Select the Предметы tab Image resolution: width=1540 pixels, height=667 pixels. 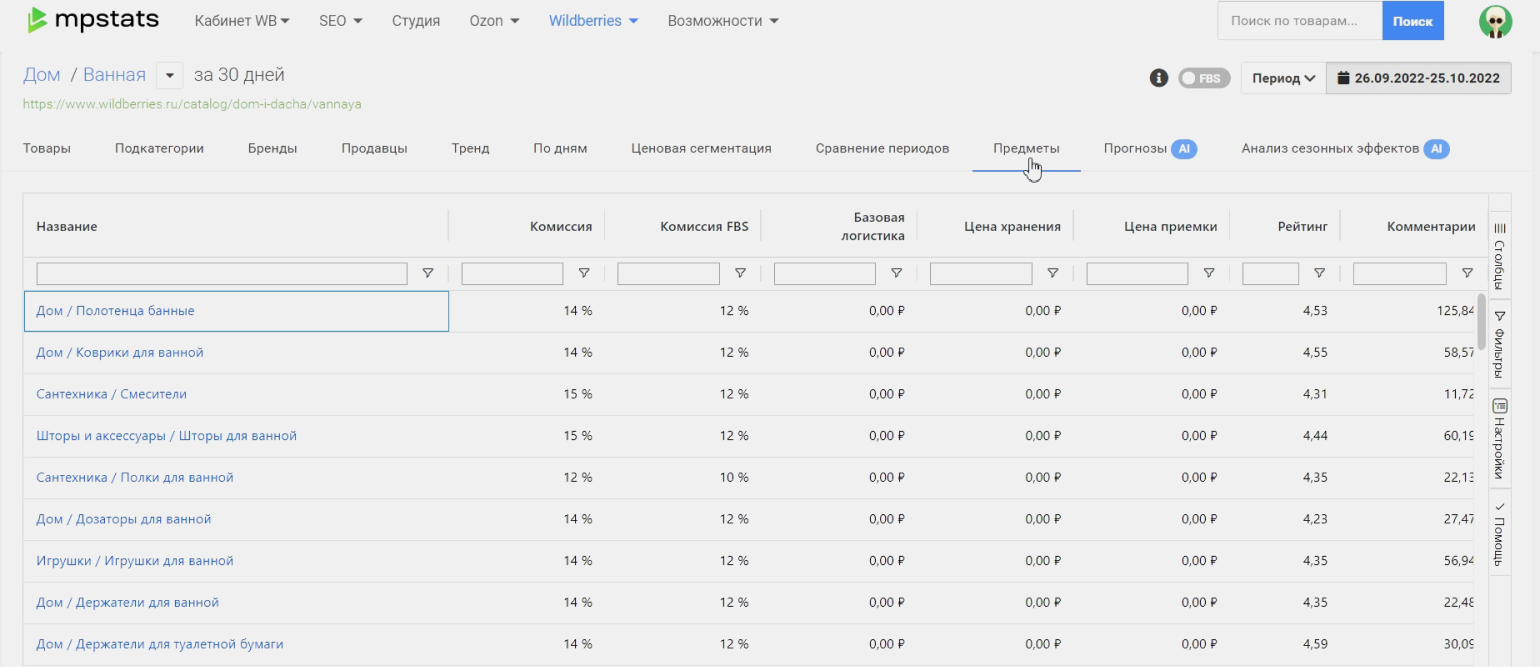coord(1026,149)
